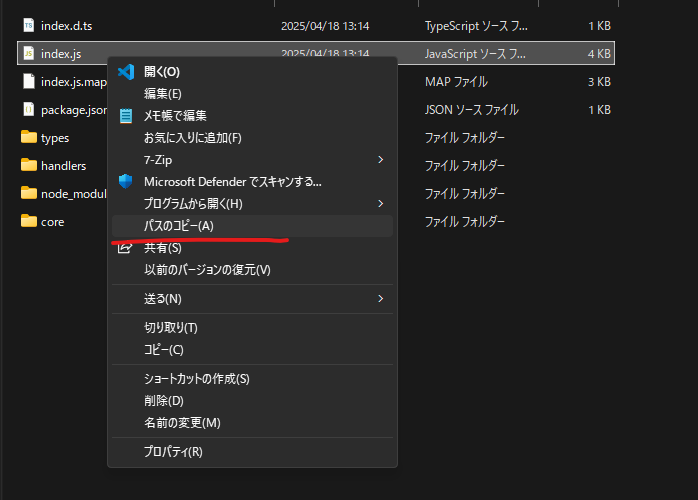Click the ファイル フォルダー type in types row

465,138
